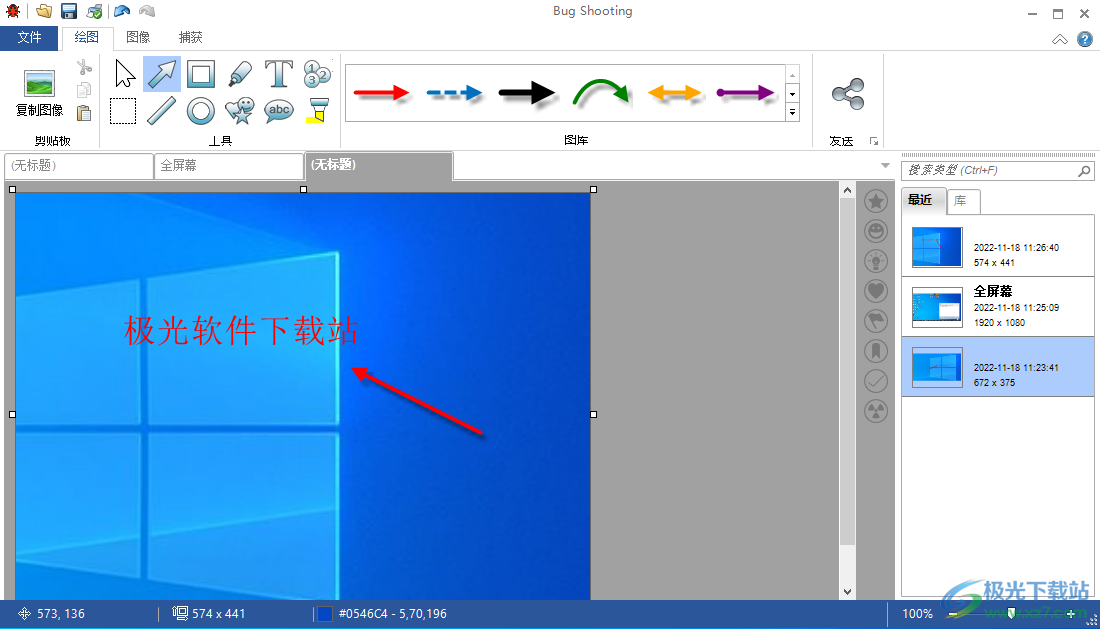Image resolution: width=1100 pixels, height=629 pixels.
Task: Select the arrow drawing tool
Action: click(162, 74)
